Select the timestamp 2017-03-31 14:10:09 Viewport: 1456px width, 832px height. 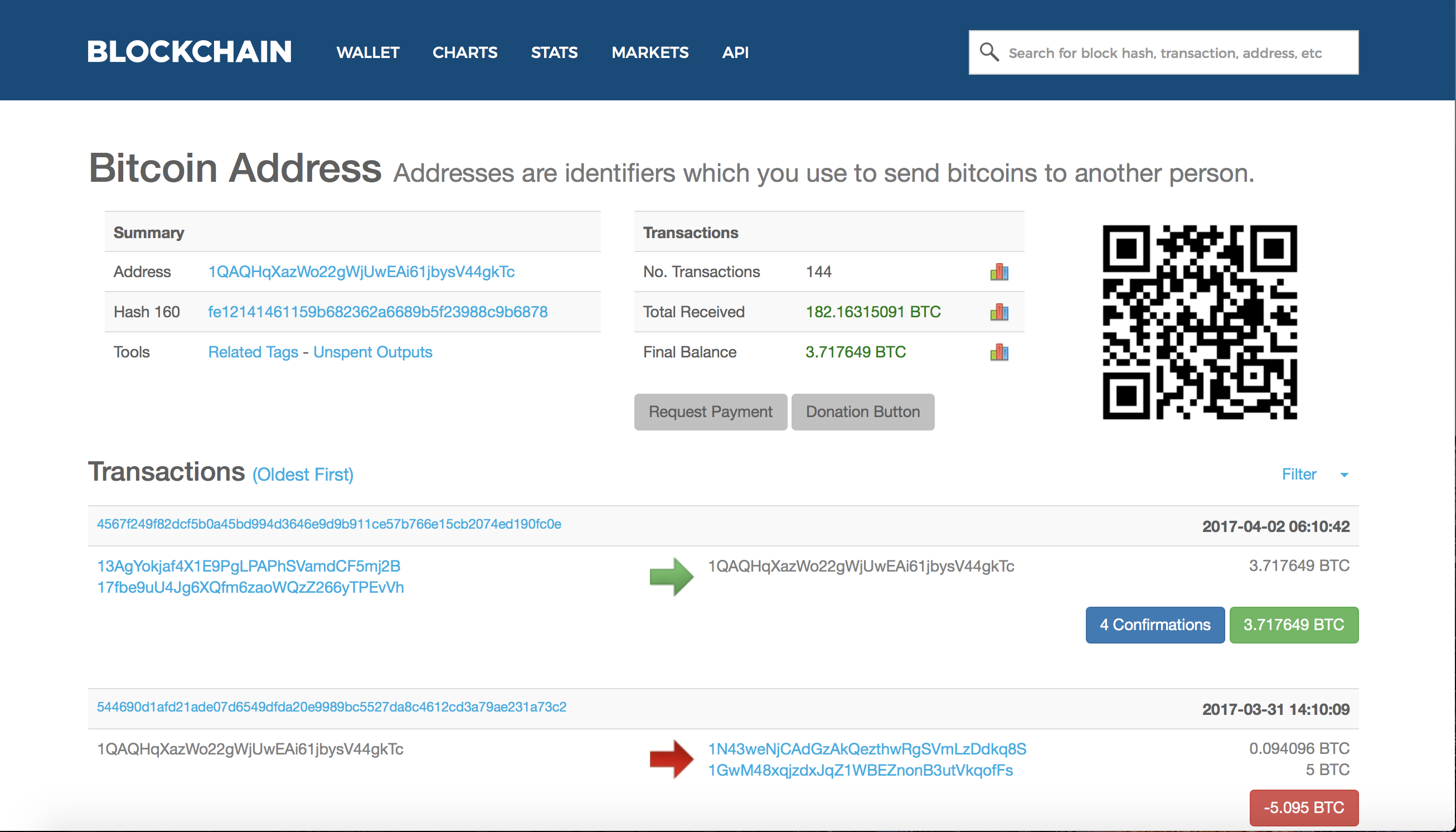(x=1275, y=709)
